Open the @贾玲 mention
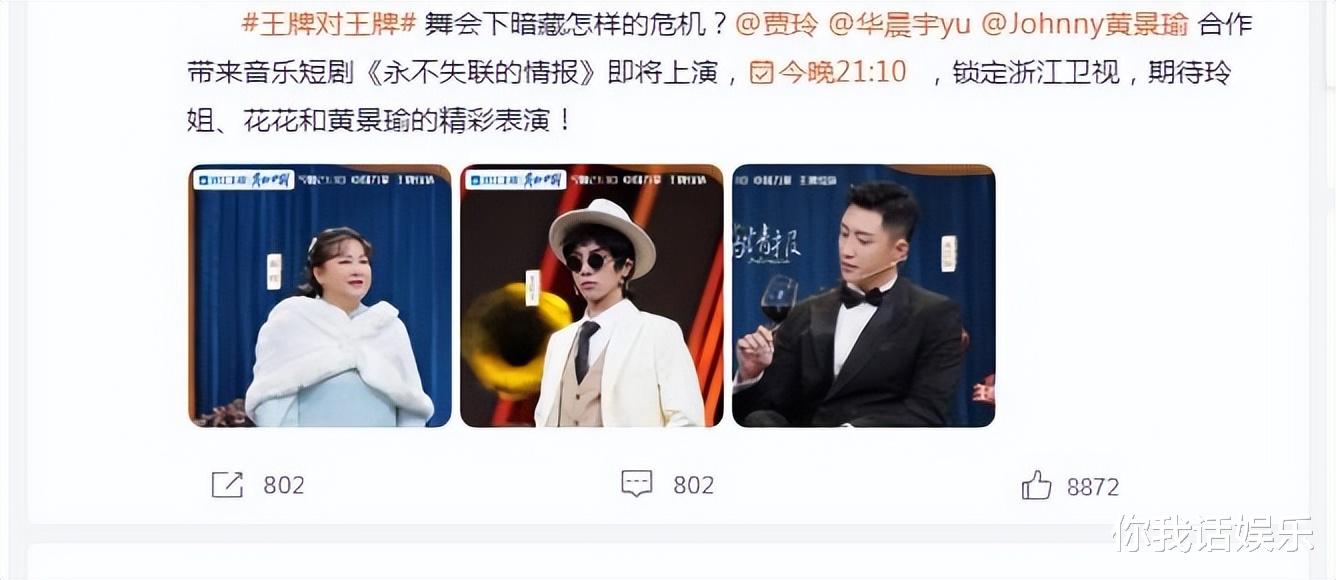 coord(776,24)
